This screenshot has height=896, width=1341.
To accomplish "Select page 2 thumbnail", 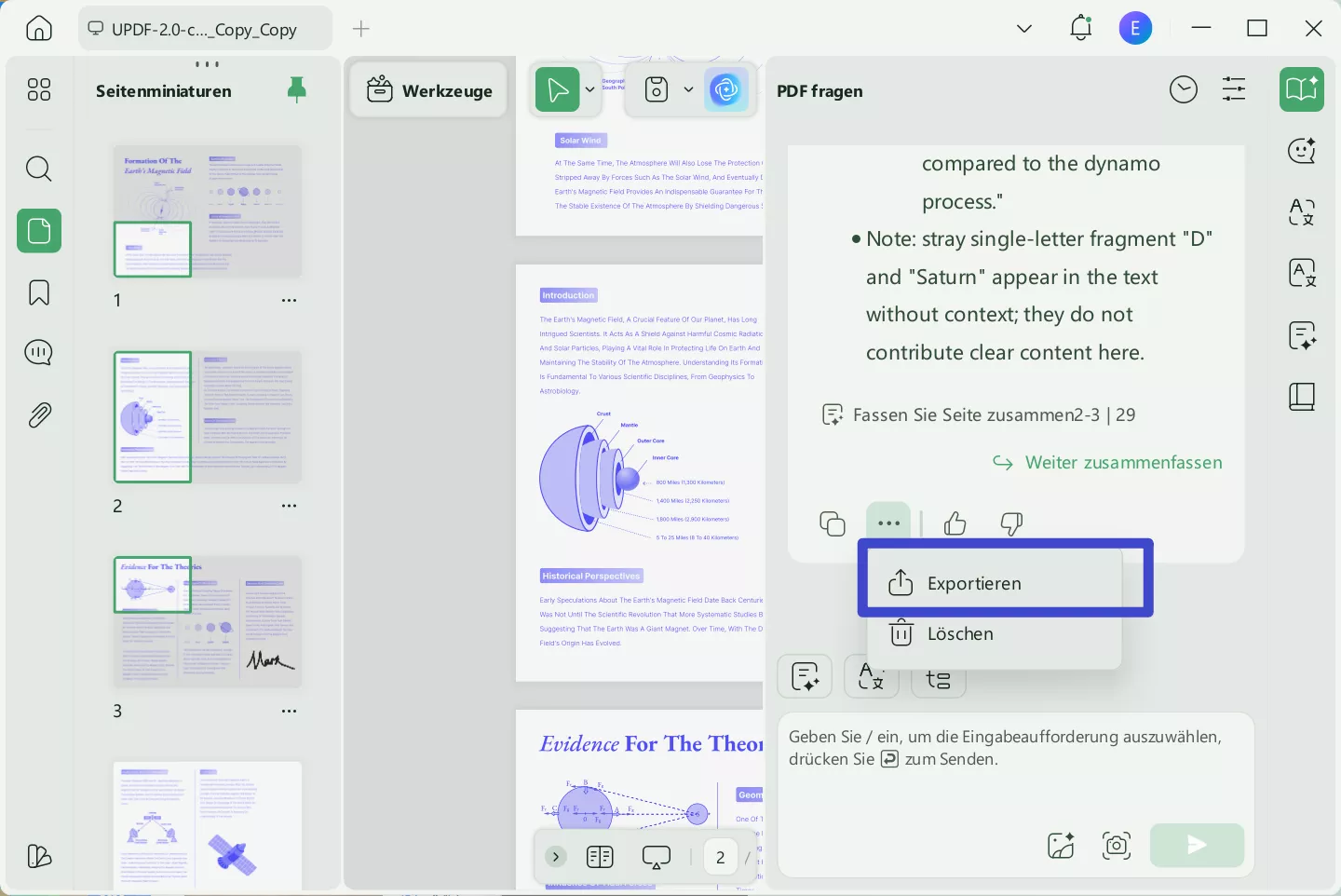I will (x=207, y=416).
